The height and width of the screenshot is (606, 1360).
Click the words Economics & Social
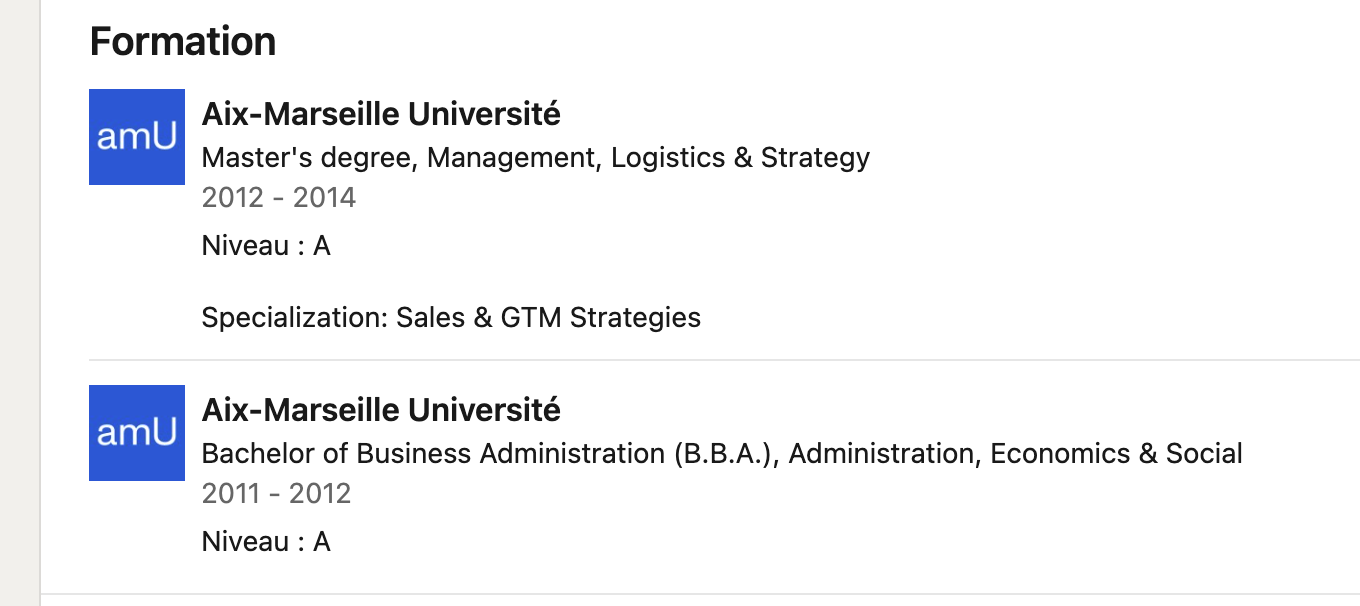point(1116,454)
